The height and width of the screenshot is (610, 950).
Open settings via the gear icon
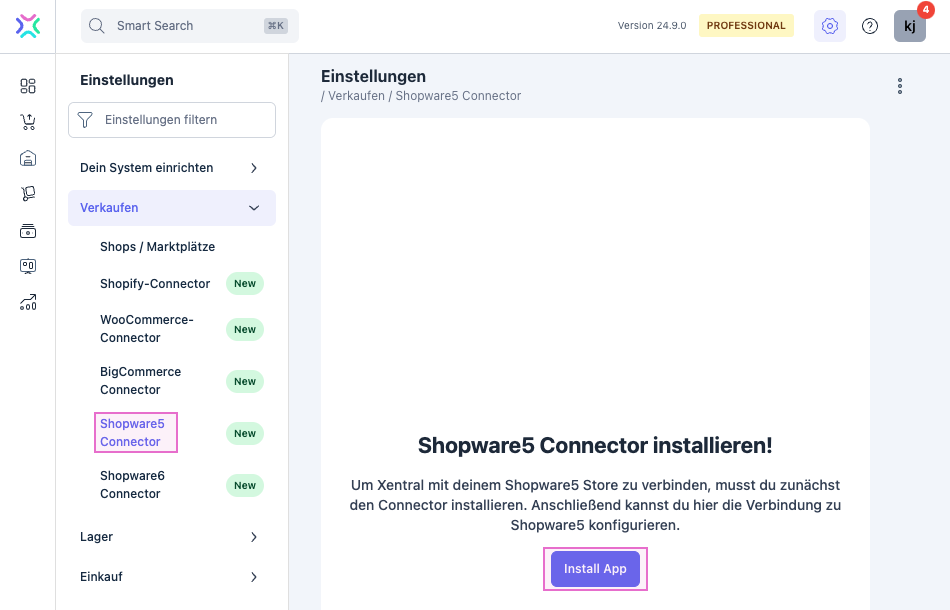pyautogui.click(x=829, y=26)
